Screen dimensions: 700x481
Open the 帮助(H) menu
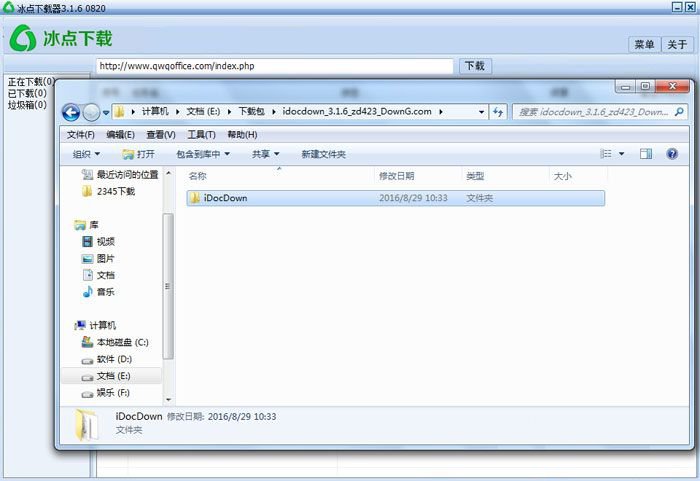click(242, 134)
